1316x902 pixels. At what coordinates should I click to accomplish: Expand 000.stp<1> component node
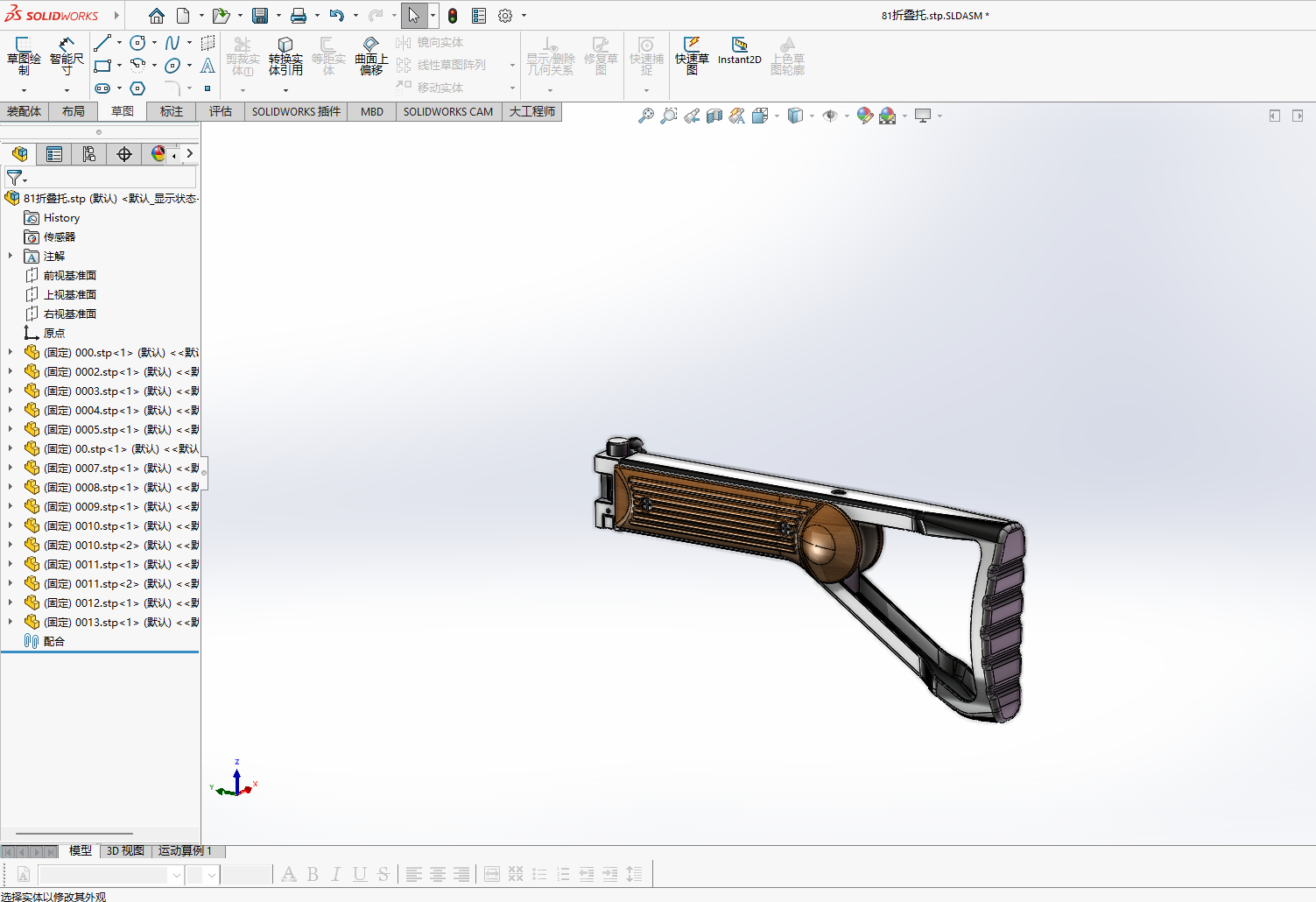11,352
